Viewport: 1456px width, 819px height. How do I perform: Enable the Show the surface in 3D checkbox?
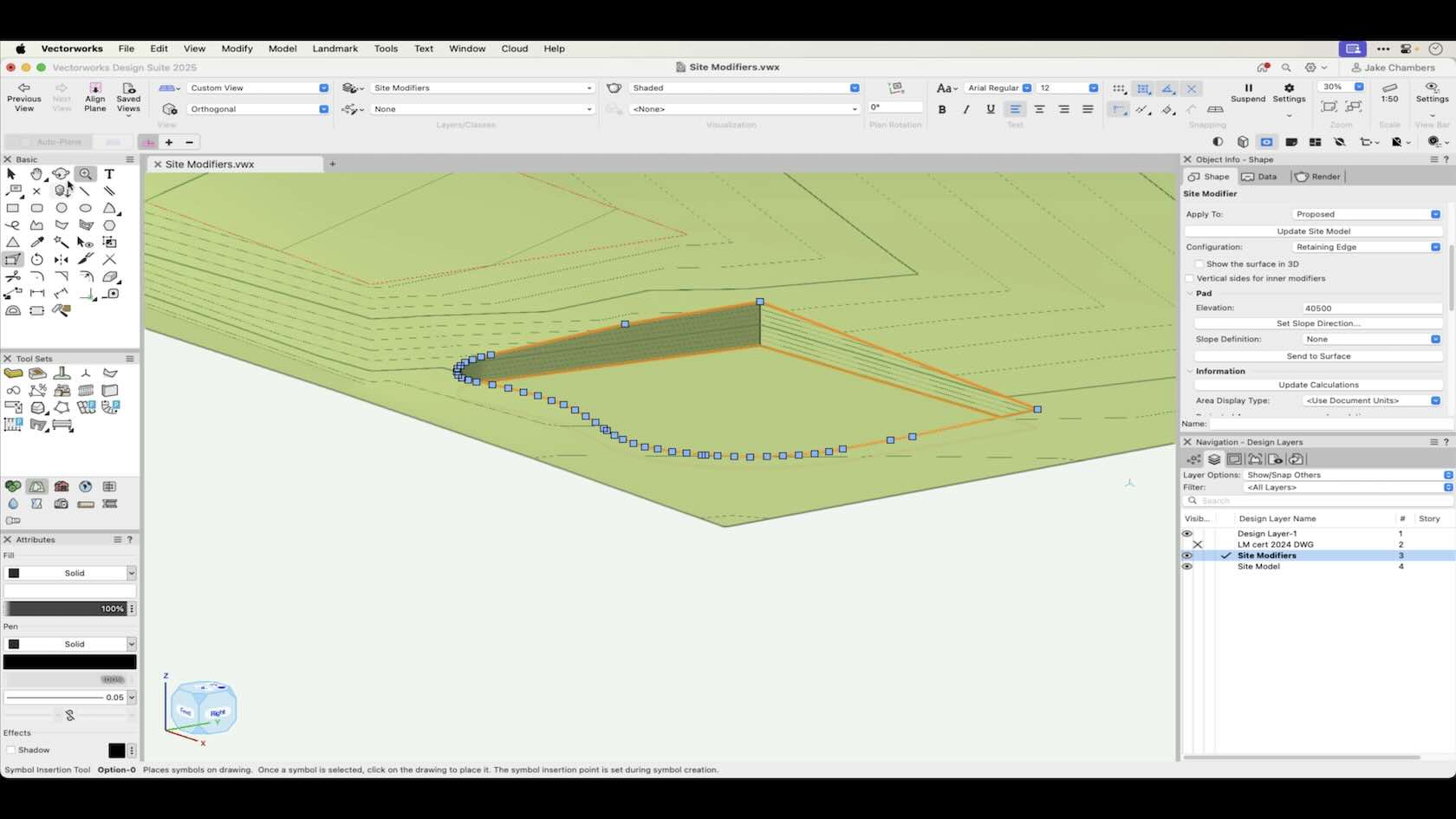click(x=1199, y=263)
